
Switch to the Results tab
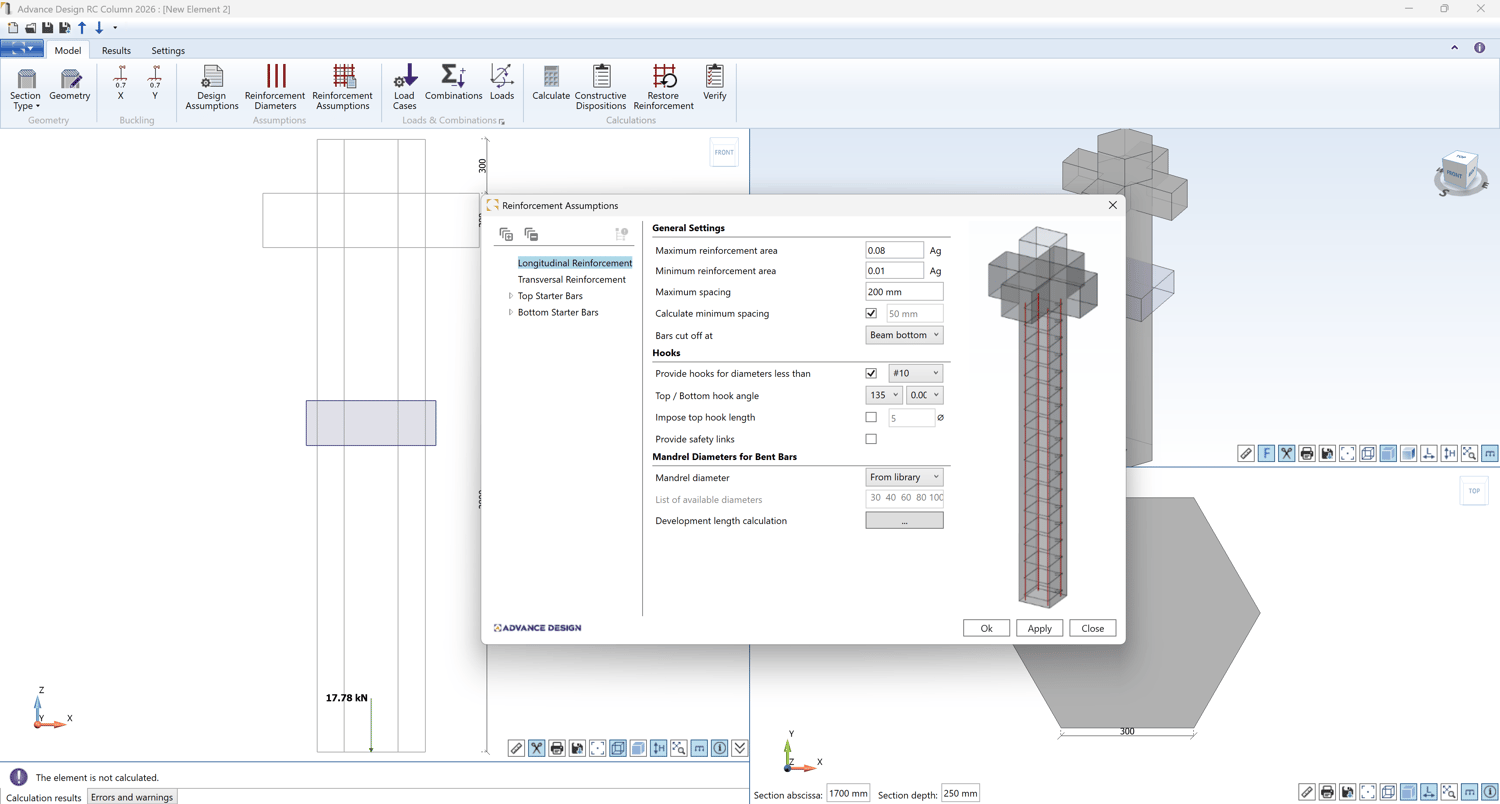tap(116, 50)
